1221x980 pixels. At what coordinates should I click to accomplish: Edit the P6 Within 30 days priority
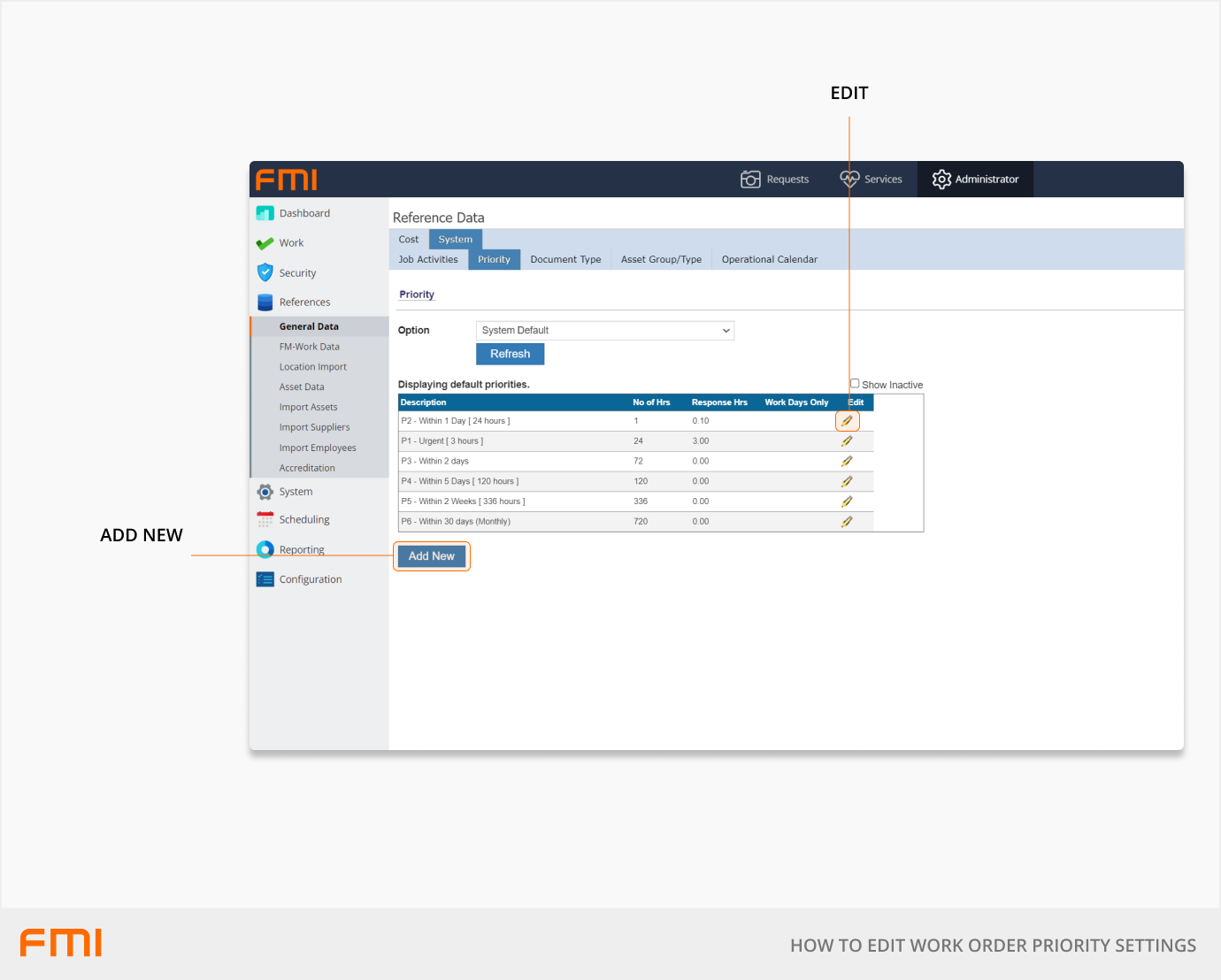pyautogui.click(x=847, y=521)
